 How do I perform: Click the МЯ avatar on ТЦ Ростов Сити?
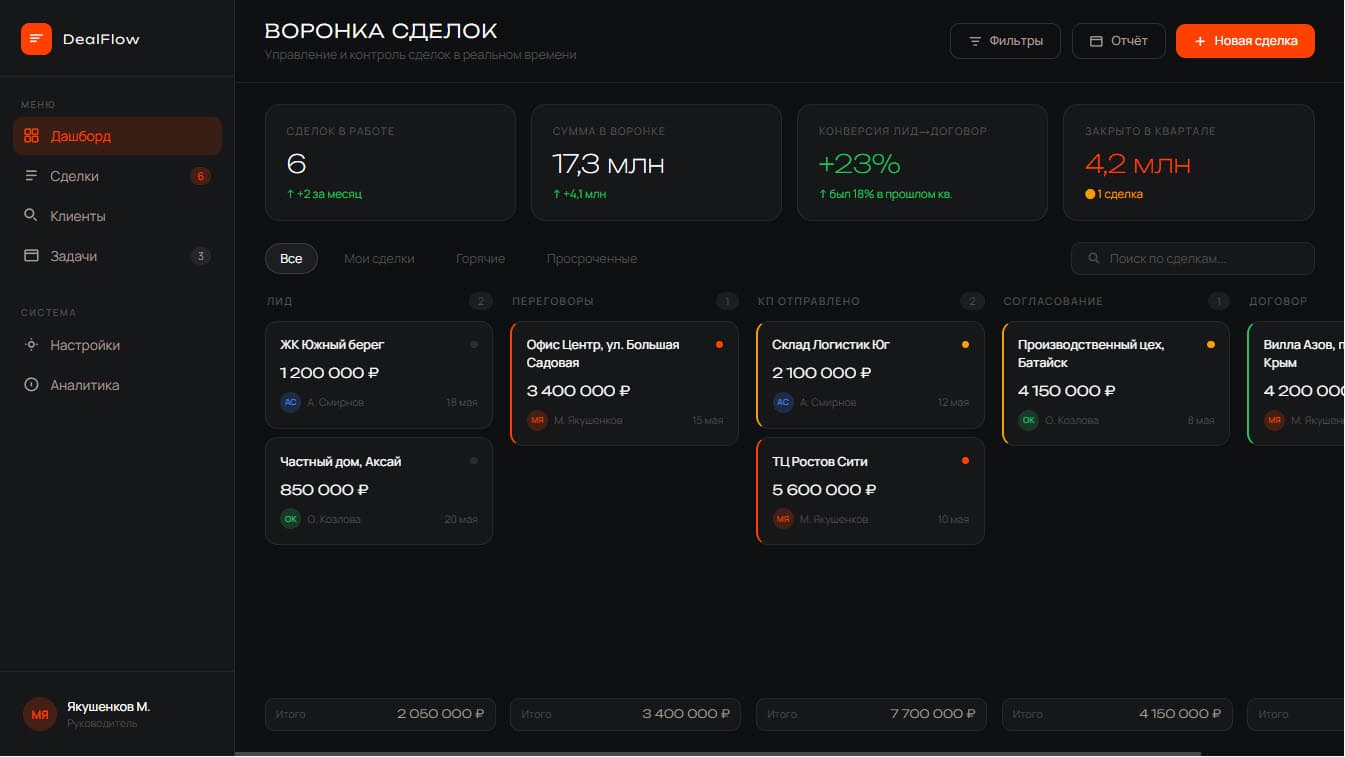(783, 519)
